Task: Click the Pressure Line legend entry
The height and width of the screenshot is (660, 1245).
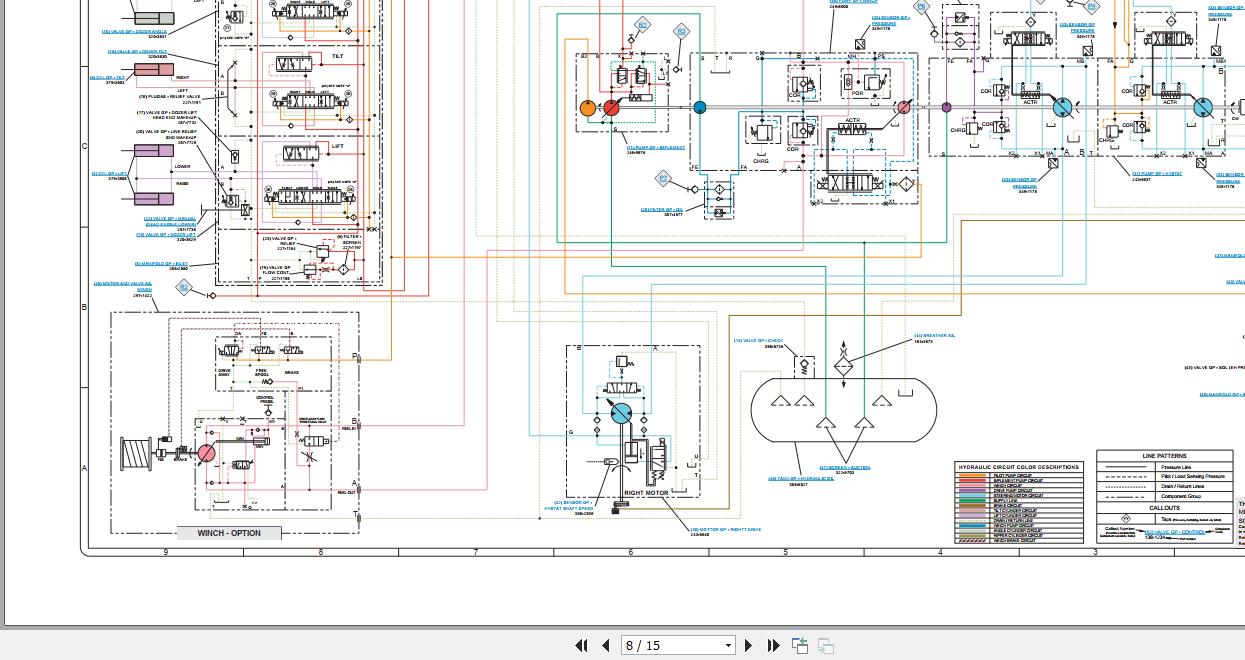Action: (x=1175, y=467)
